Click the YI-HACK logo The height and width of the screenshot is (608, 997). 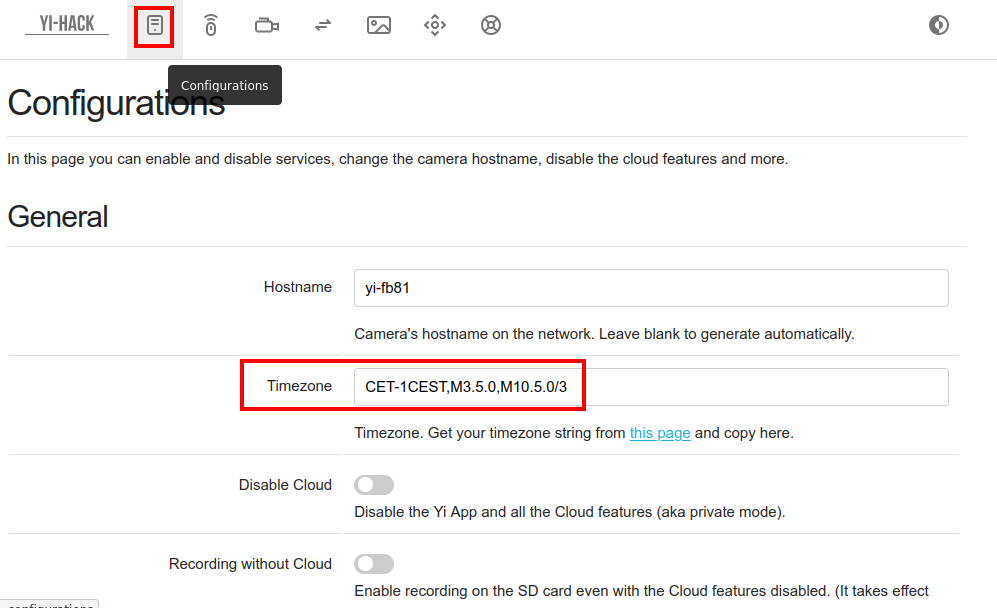[x=67, y=24]
